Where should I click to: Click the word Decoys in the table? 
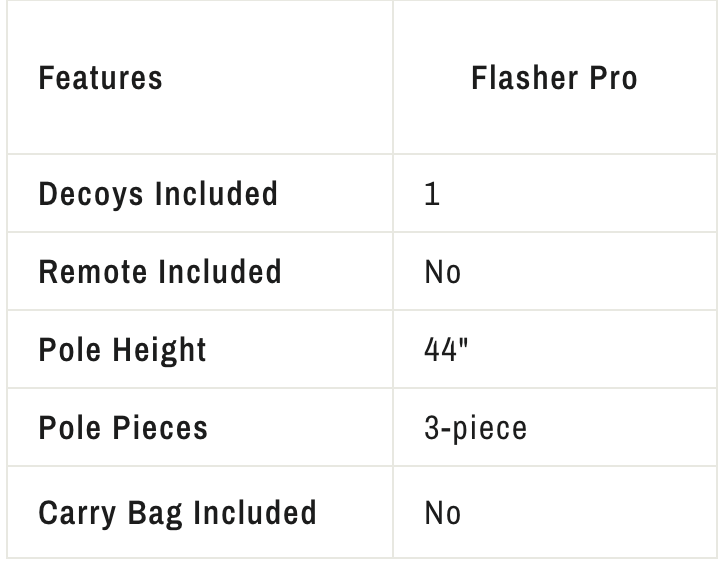91,195
